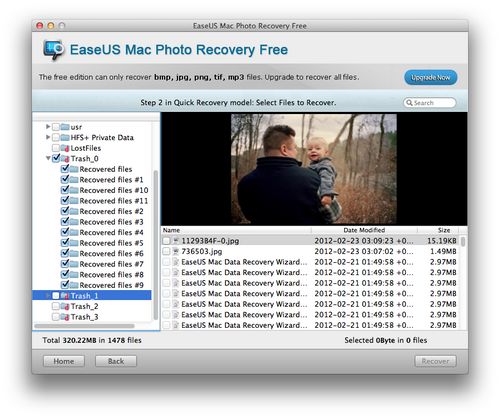Click the Recovered files #5 folder icon
Screen dimensions: 500x418
pyautogui.click(x=74, y=243)
